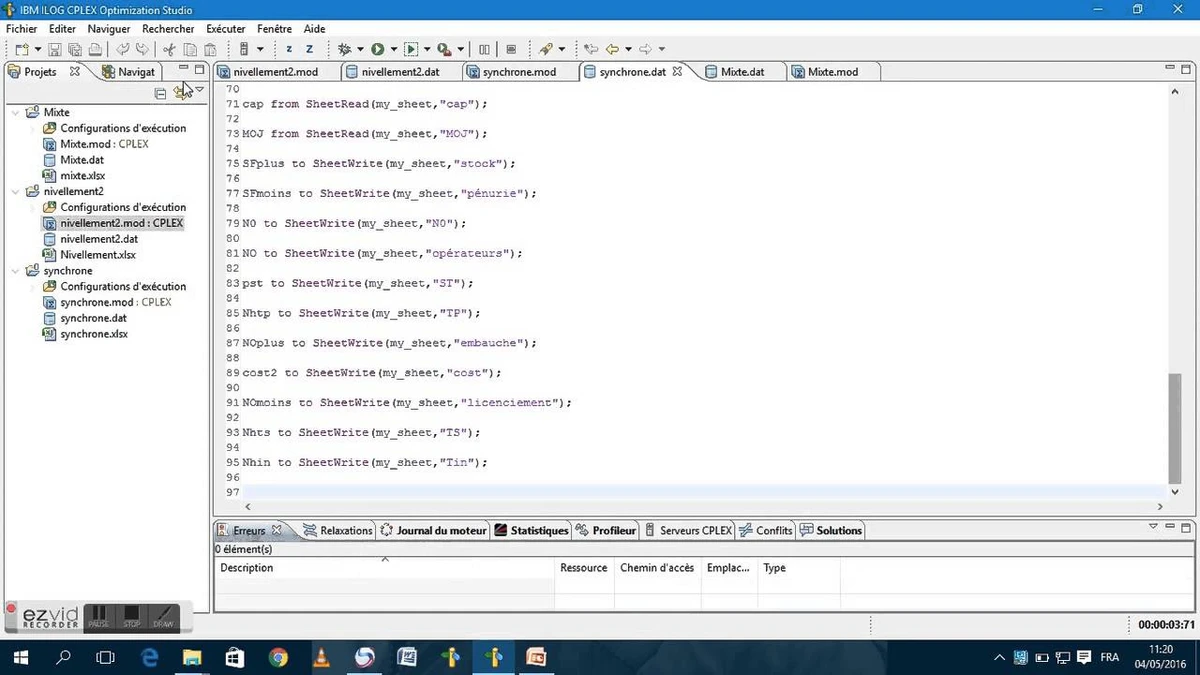Open the Relaxations tab

click(x=337, y=530)
